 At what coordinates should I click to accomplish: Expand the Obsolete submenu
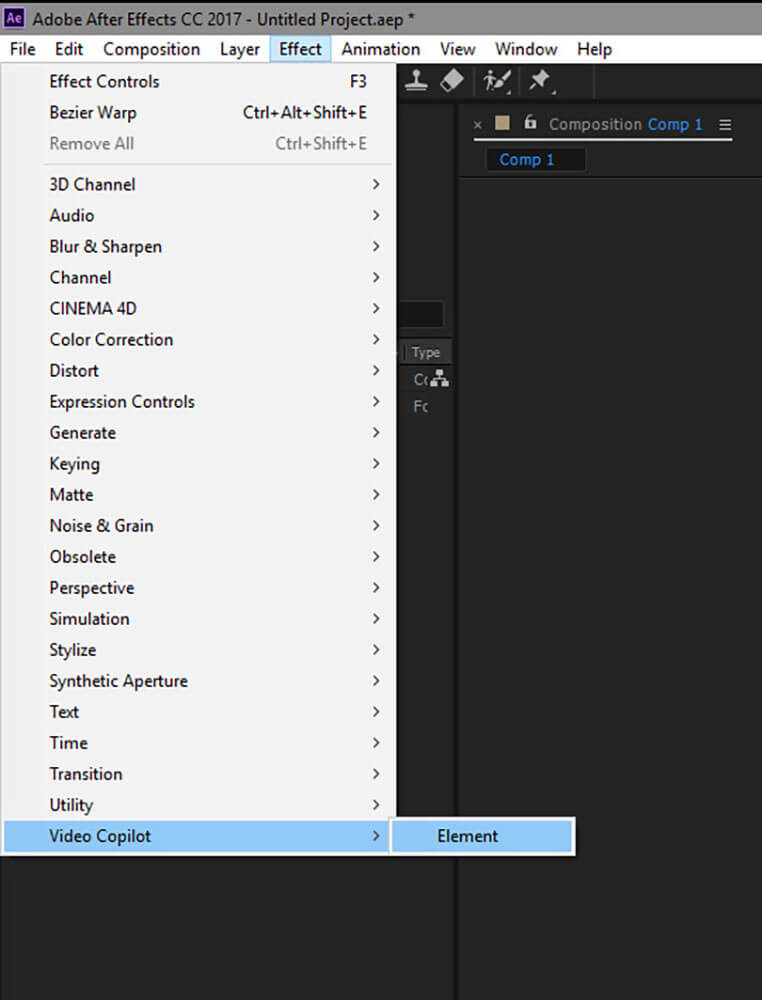tap(199, 557)
